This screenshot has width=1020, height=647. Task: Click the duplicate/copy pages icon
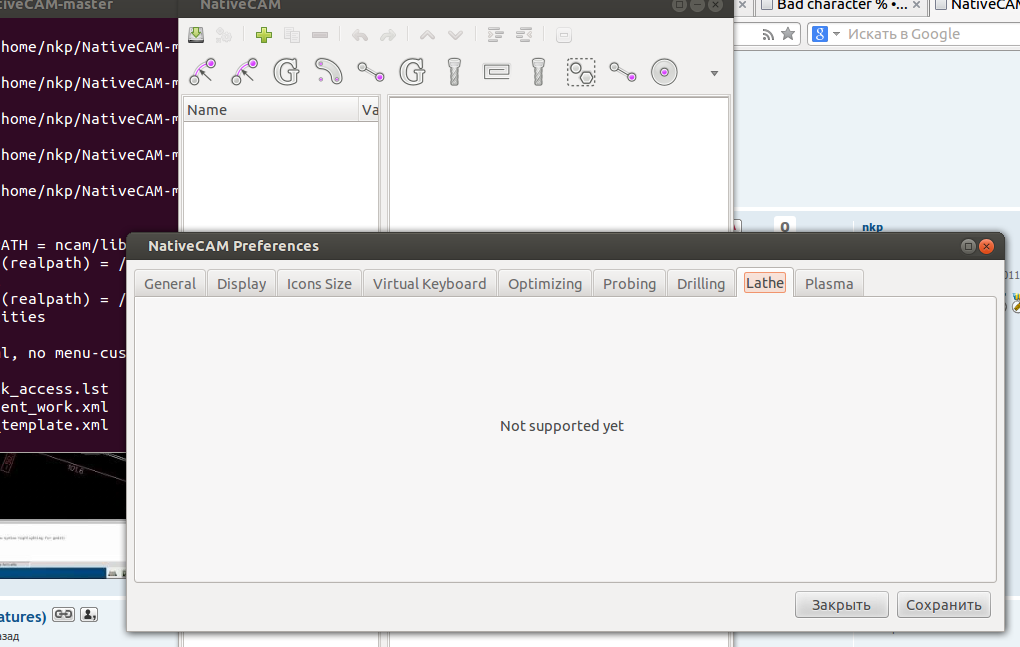[292, 34]
